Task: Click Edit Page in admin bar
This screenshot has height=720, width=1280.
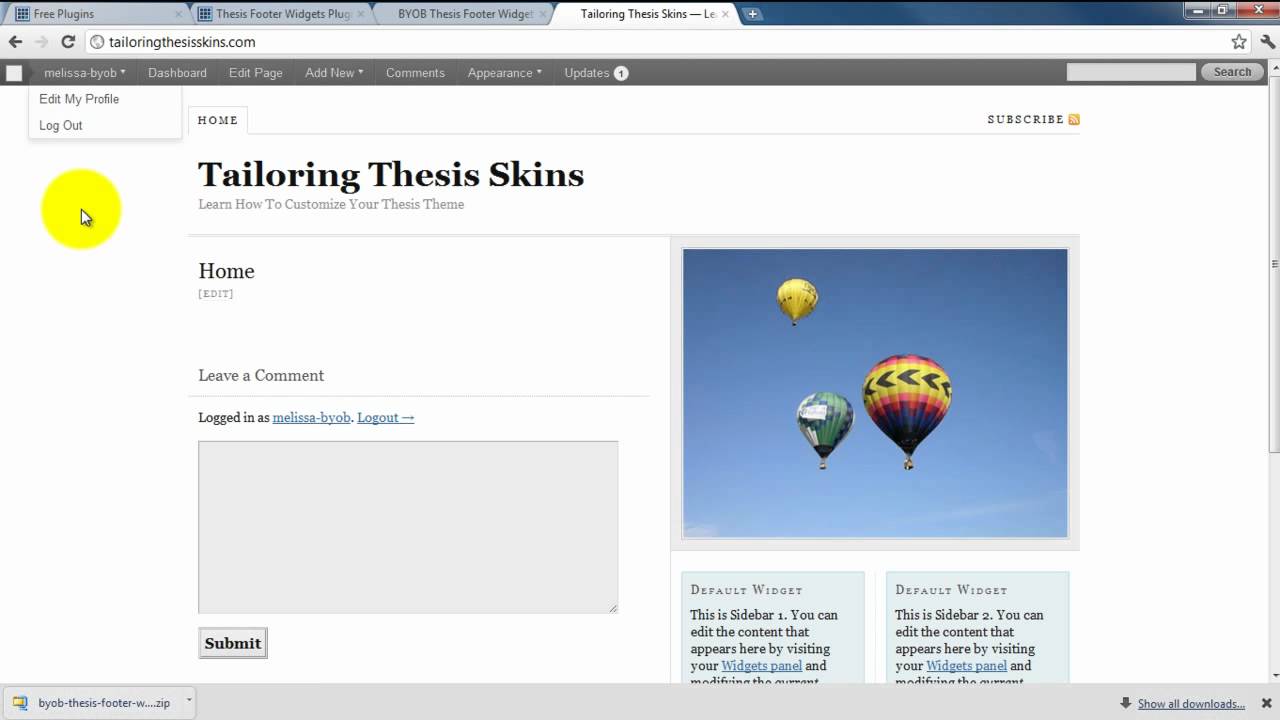Action: (255, 73)
